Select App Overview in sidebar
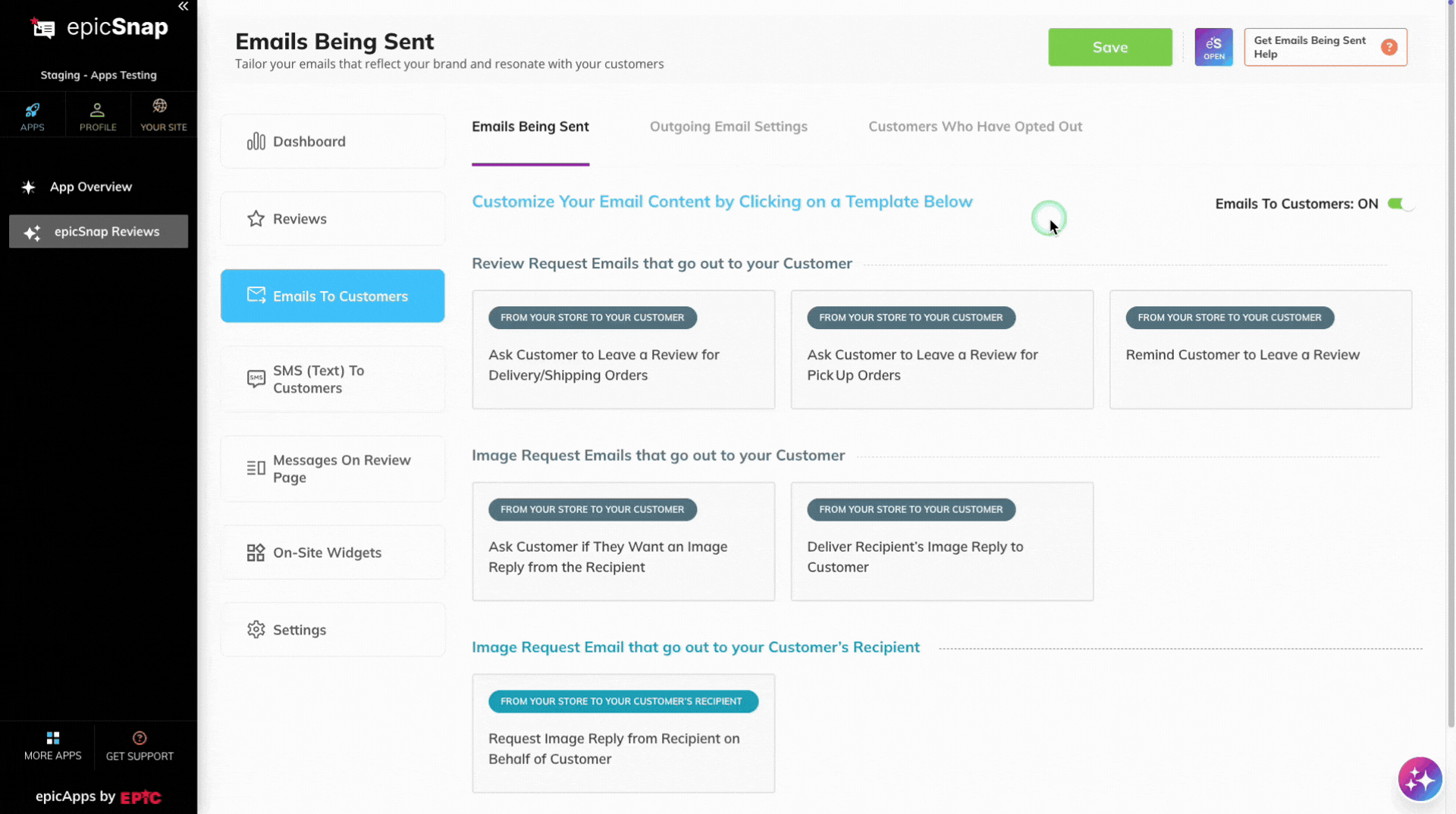Screen dimensions: 1456x814 99,187
